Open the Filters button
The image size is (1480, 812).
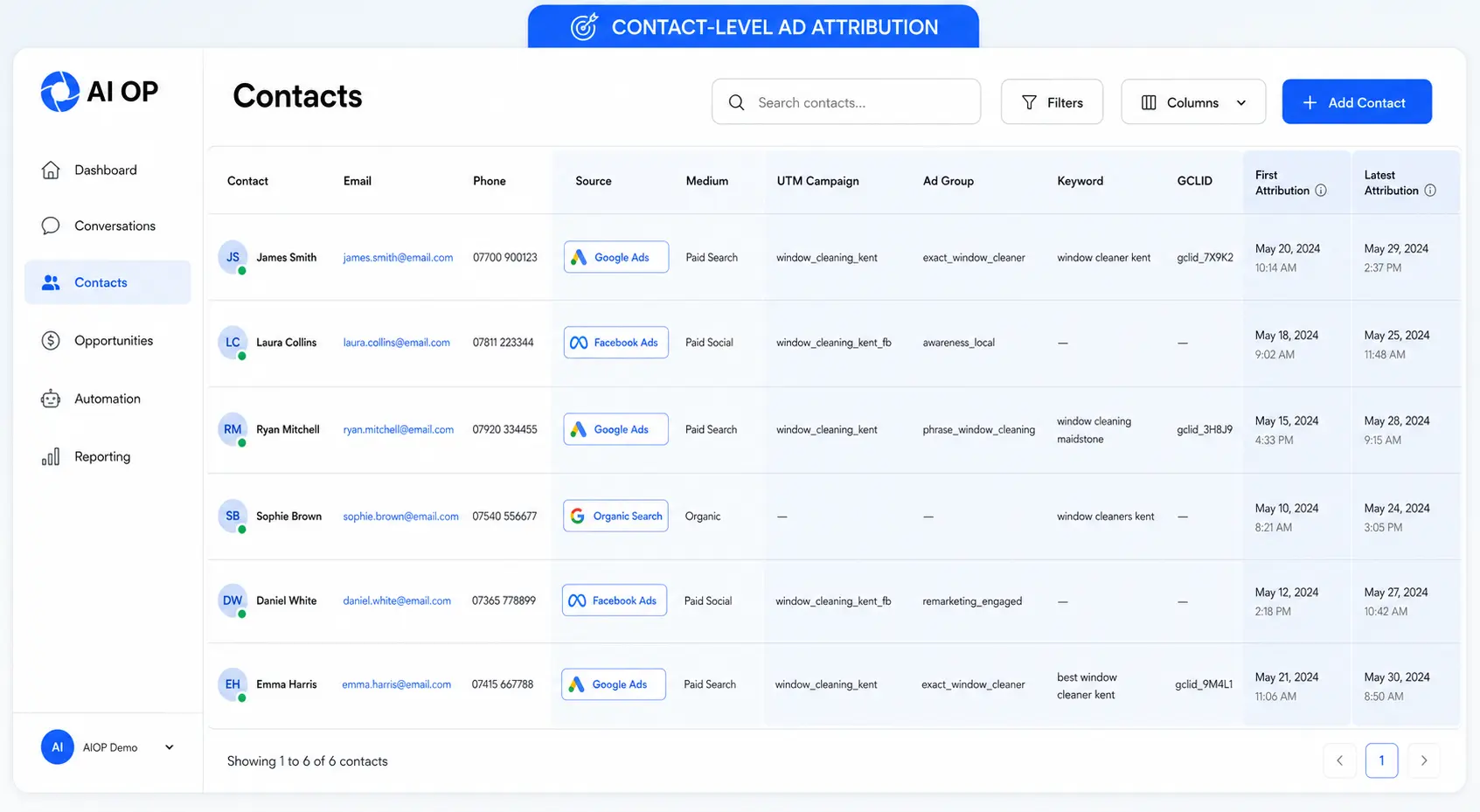(x=1052, y=102)
